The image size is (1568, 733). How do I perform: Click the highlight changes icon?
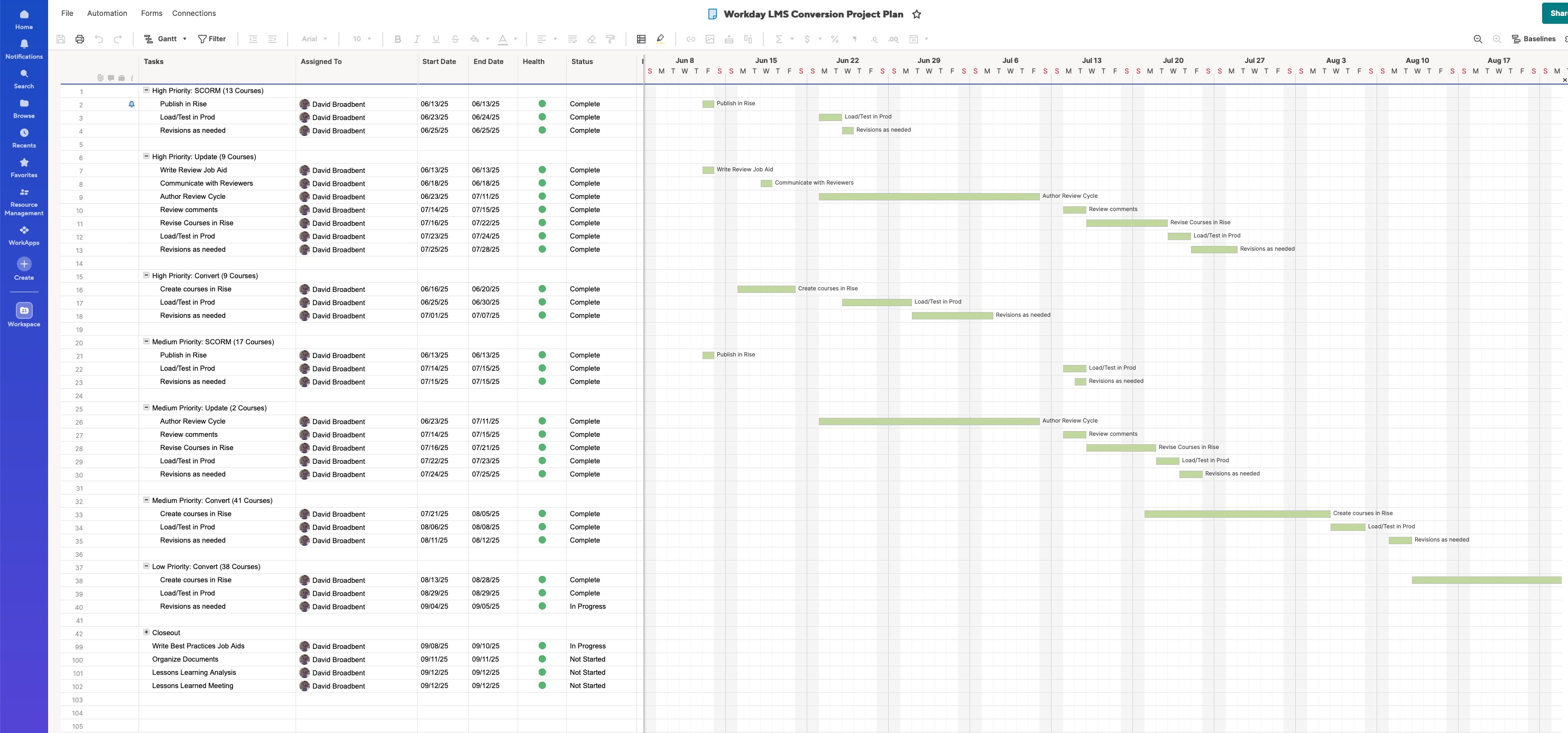[x=660, y=39]
